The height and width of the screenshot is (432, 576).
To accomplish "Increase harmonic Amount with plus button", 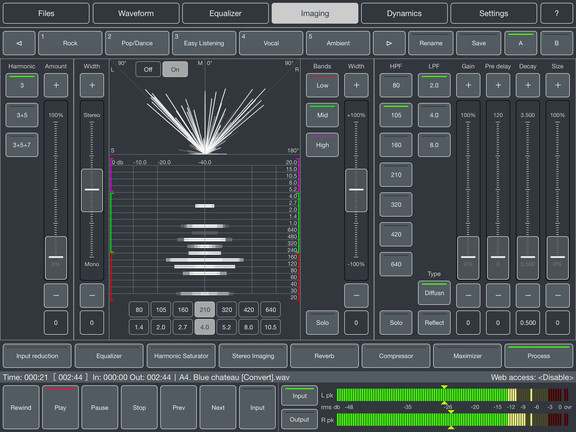I will 56,85.
